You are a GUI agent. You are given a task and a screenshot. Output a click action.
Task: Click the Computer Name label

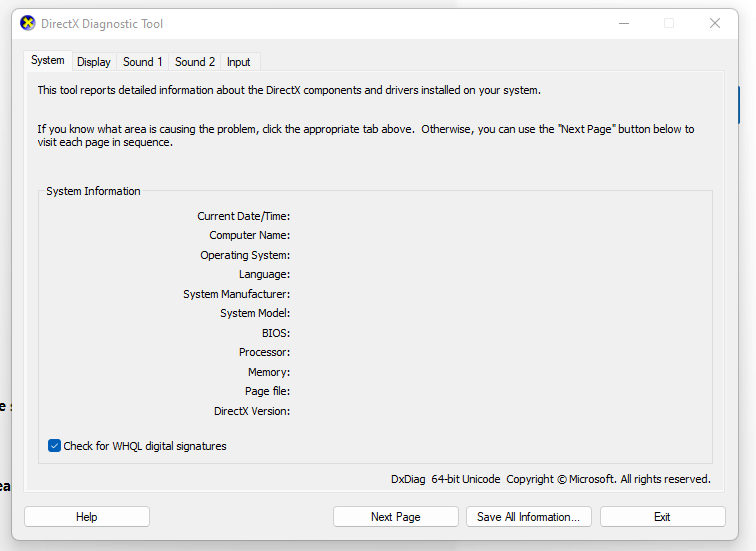(x=249, y=235)
